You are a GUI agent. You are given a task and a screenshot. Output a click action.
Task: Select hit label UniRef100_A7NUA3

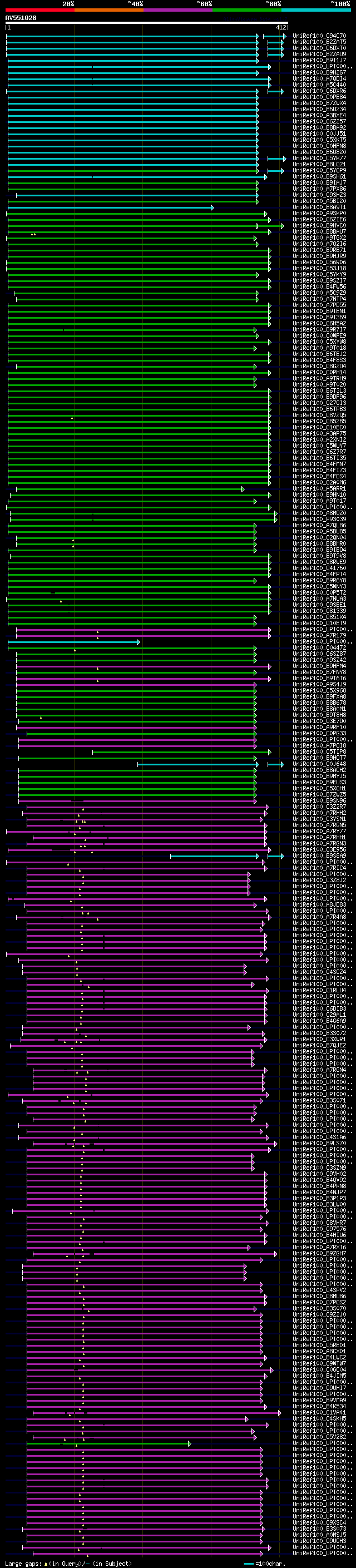point(319,599)
